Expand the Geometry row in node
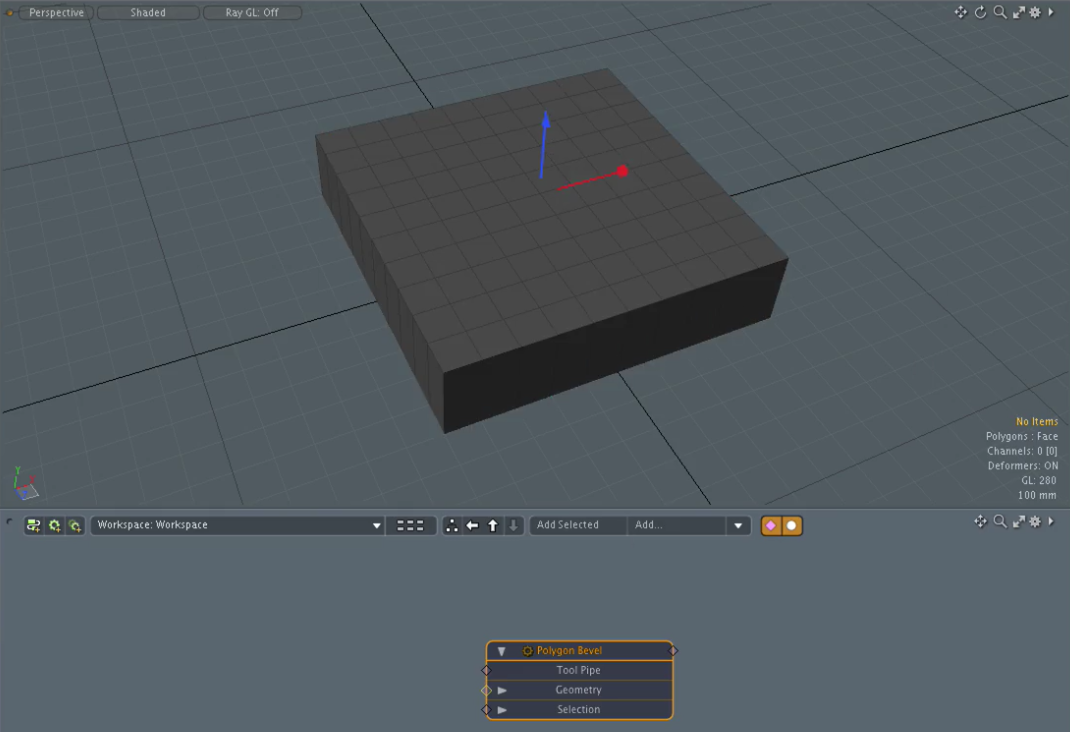This screenshot has width=1070, height=732. click(x=503, y=690)
